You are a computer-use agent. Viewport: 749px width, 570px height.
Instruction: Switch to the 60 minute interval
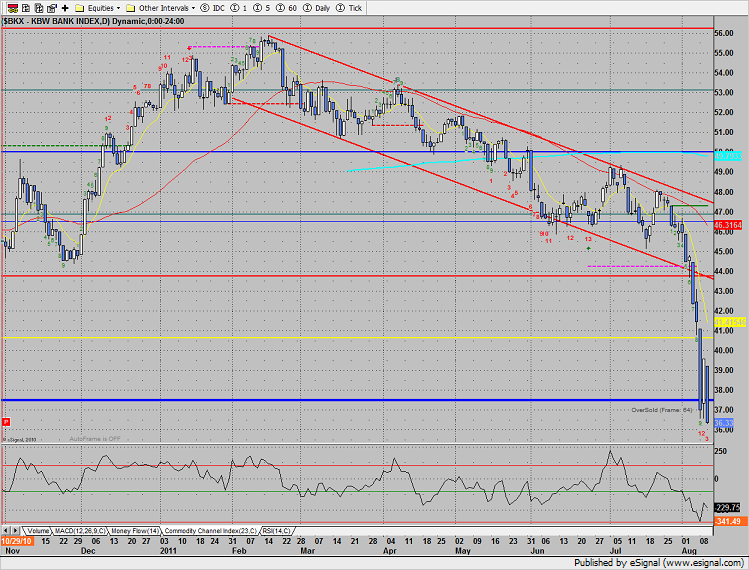(286, 8)
